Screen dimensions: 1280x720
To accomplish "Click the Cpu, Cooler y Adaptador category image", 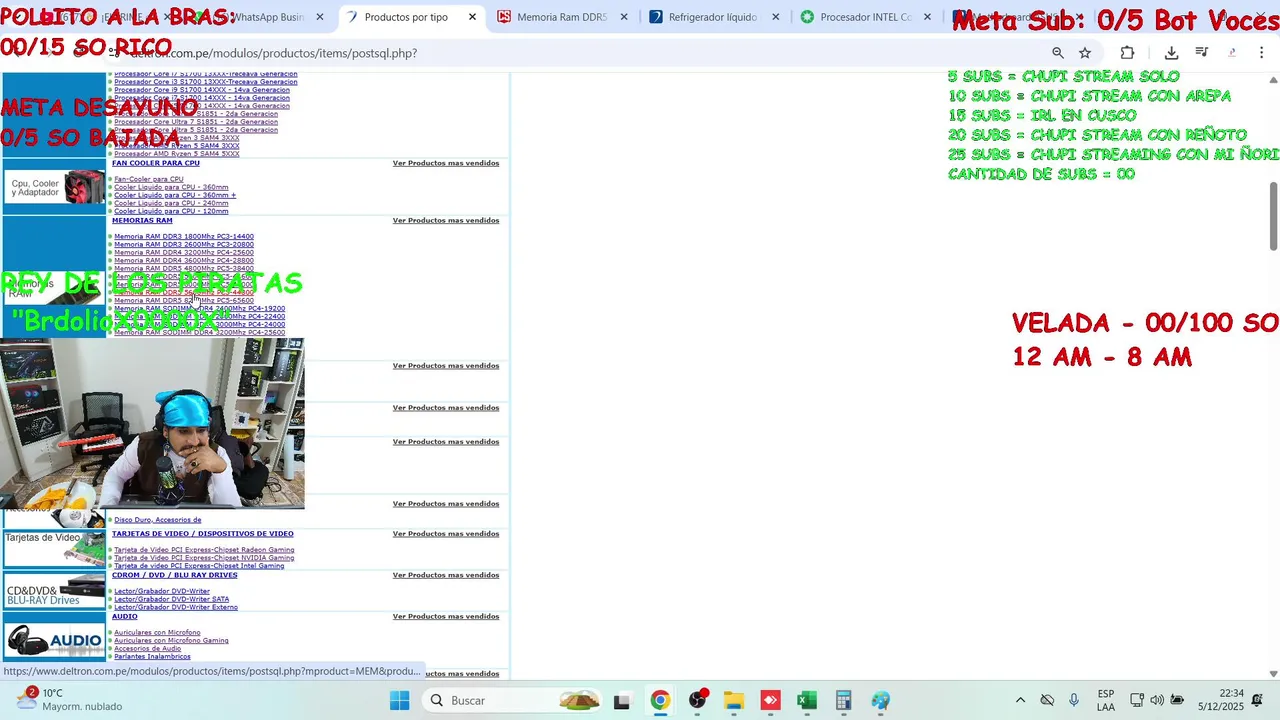I will 54,187.
